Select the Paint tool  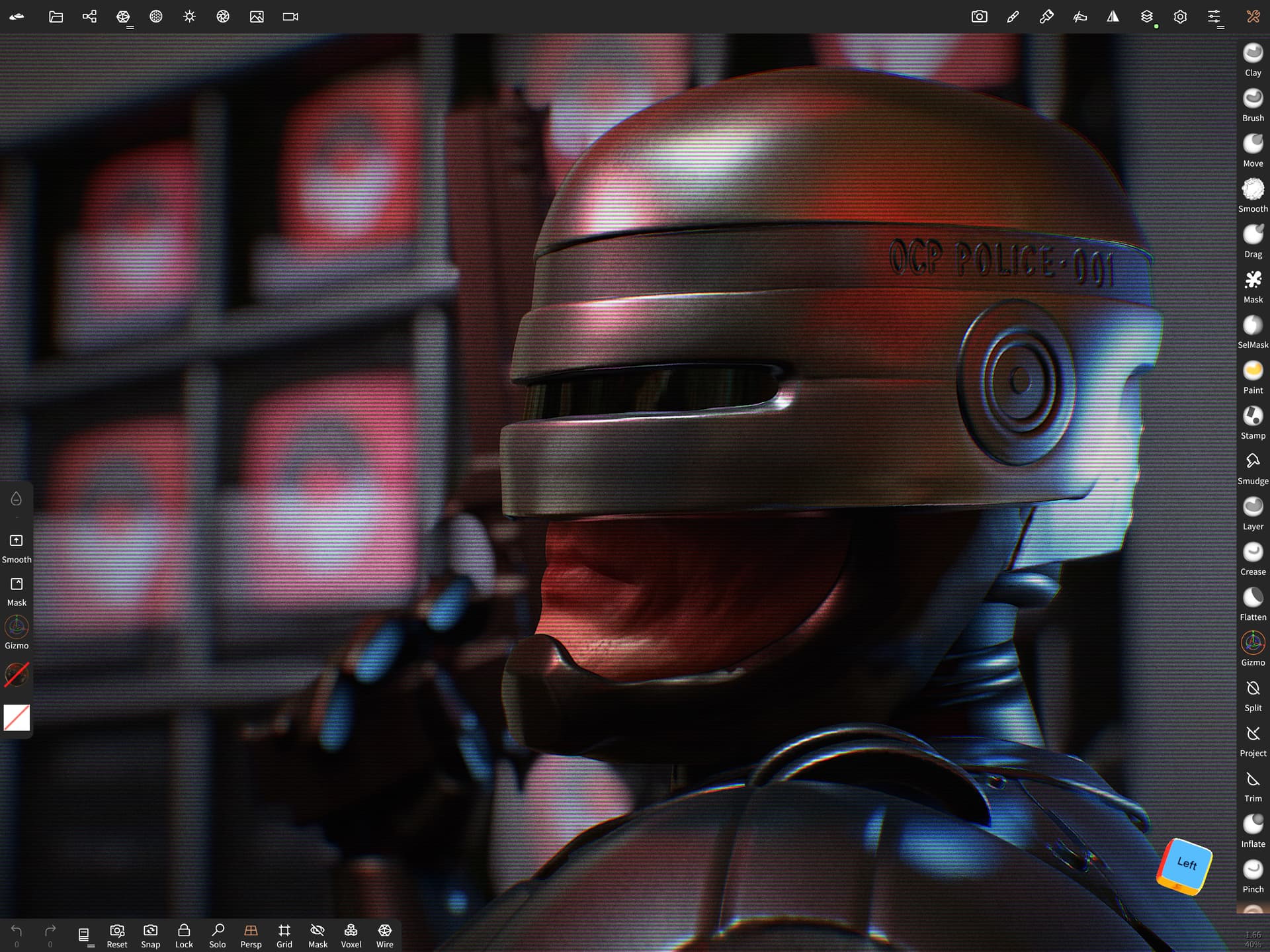pos(1253,378)
